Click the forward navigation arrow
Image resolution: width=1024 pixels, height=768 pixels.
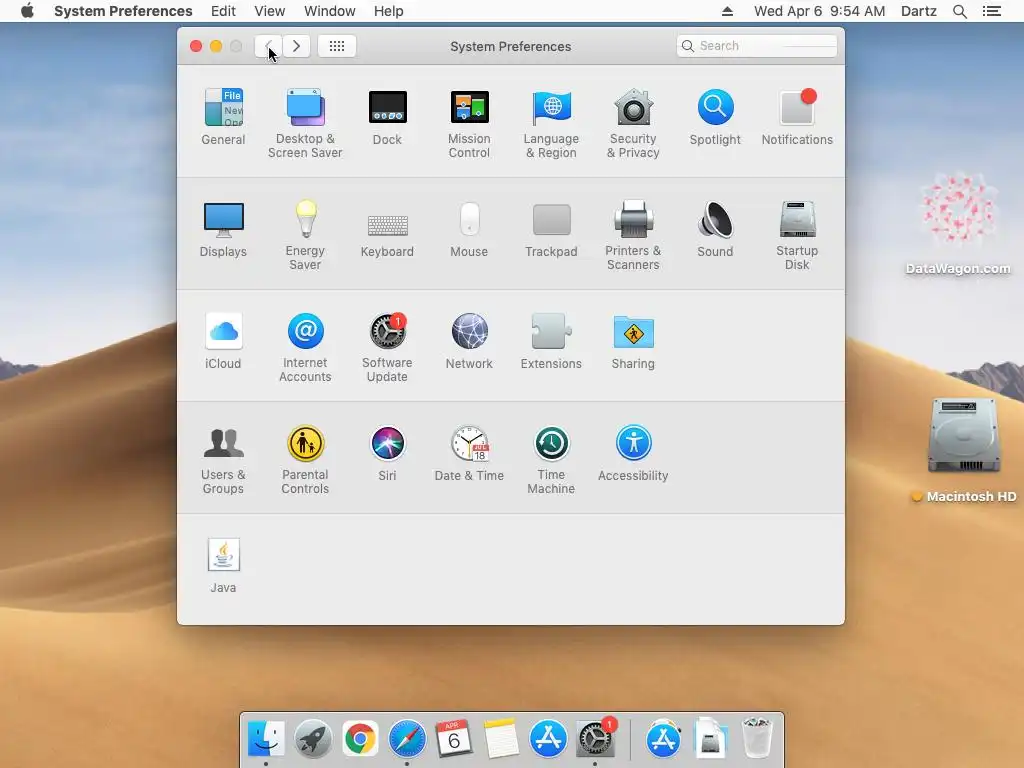296,46
